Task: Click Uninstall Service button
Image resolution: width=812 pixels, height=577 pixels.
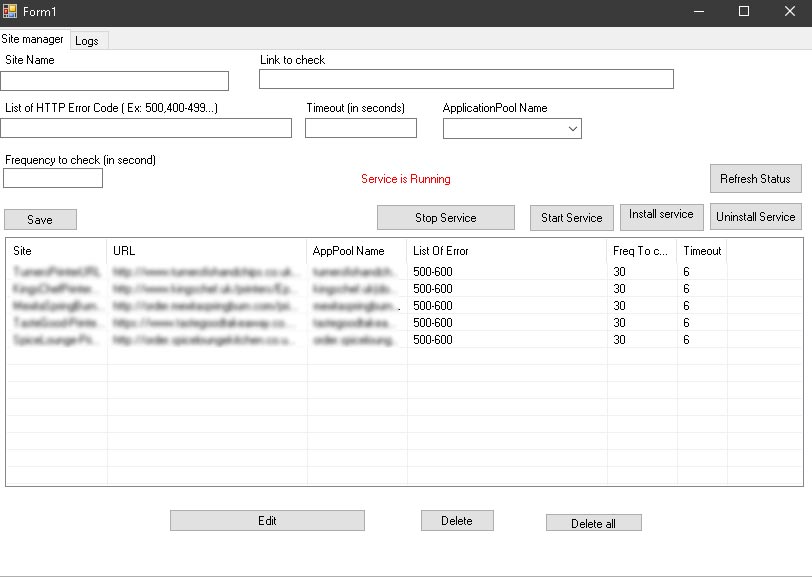Action: 756,217
